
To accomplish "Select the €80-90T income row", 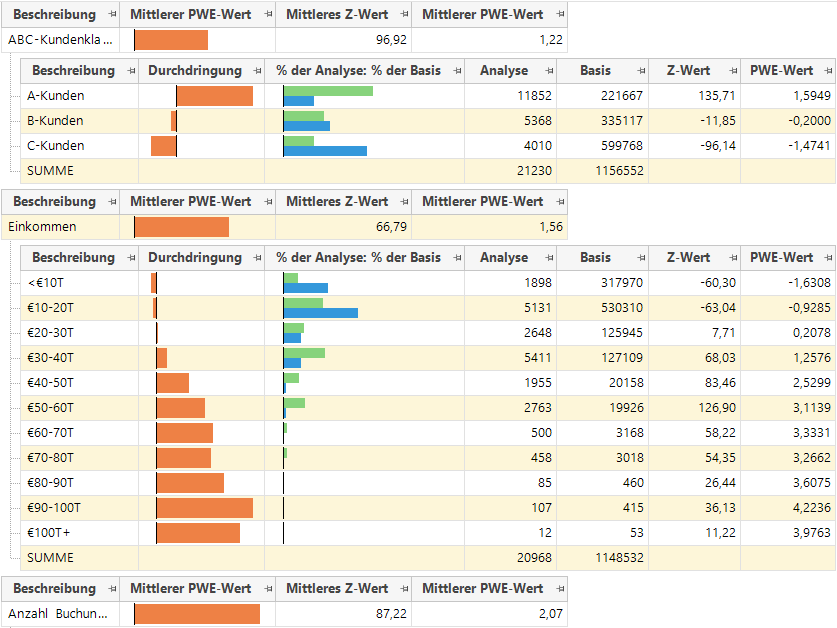I will click(x=428, y=483).
